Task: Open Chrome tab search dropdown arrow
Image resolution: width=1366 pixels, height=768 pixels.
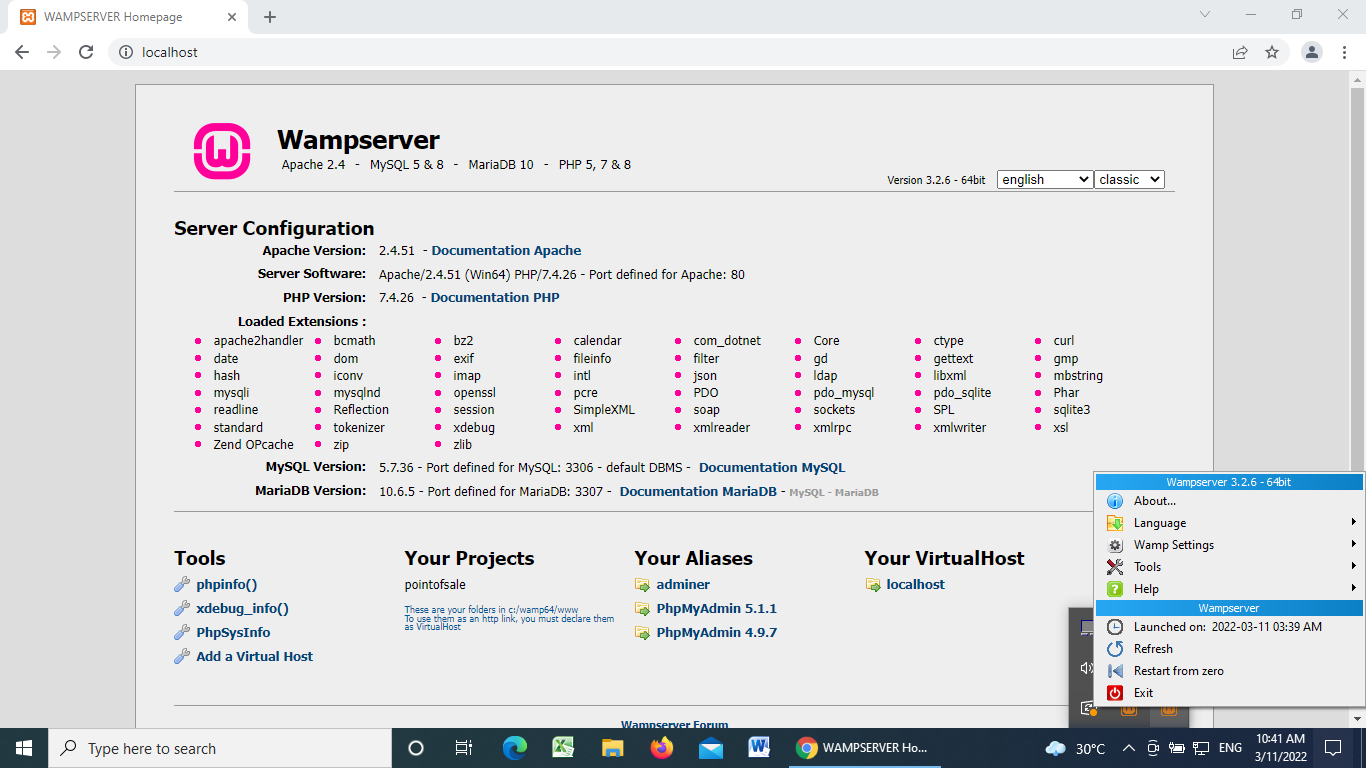Action: [x=1204, y=15]
